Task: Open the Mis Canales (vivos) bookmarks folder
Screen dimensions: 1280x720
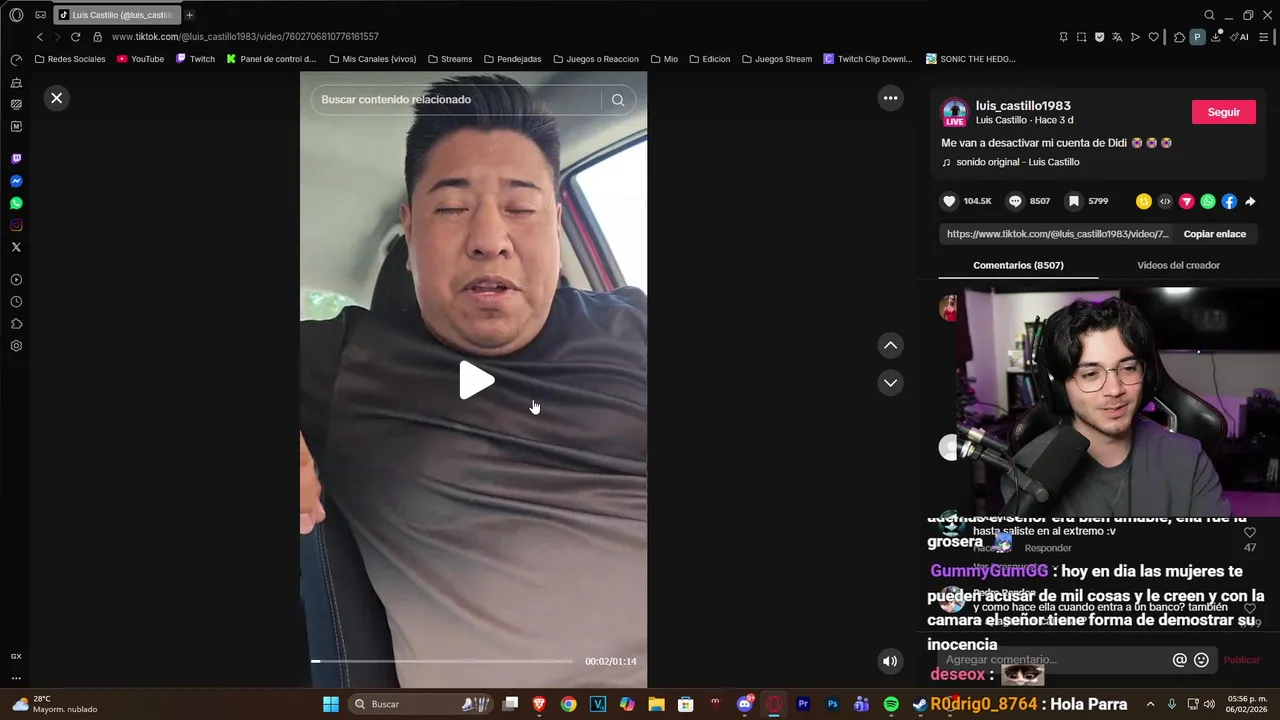Action: pyautogui.click(x=372, y=59)
